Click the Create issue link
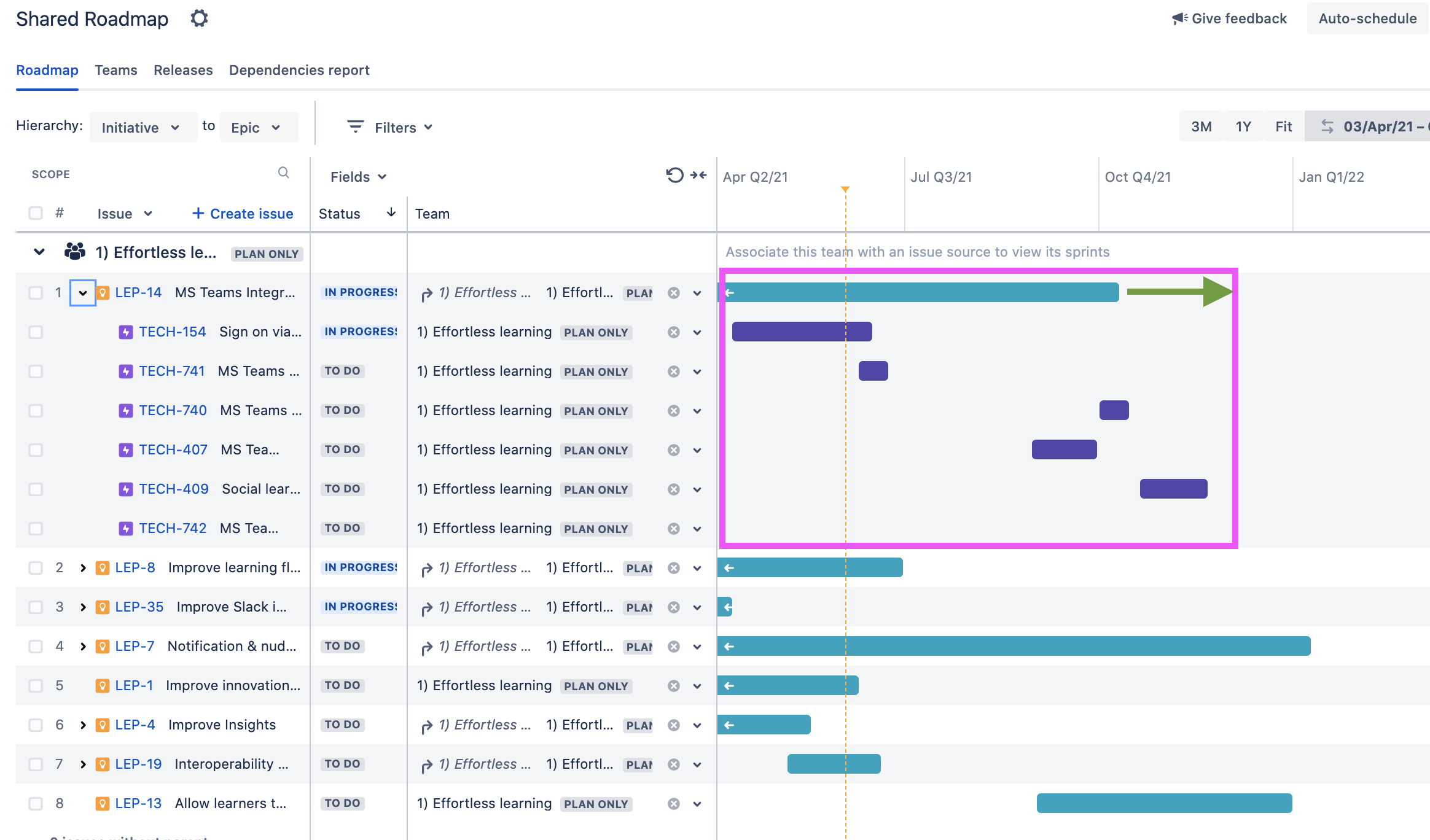1430x840 pixels. 243,213
